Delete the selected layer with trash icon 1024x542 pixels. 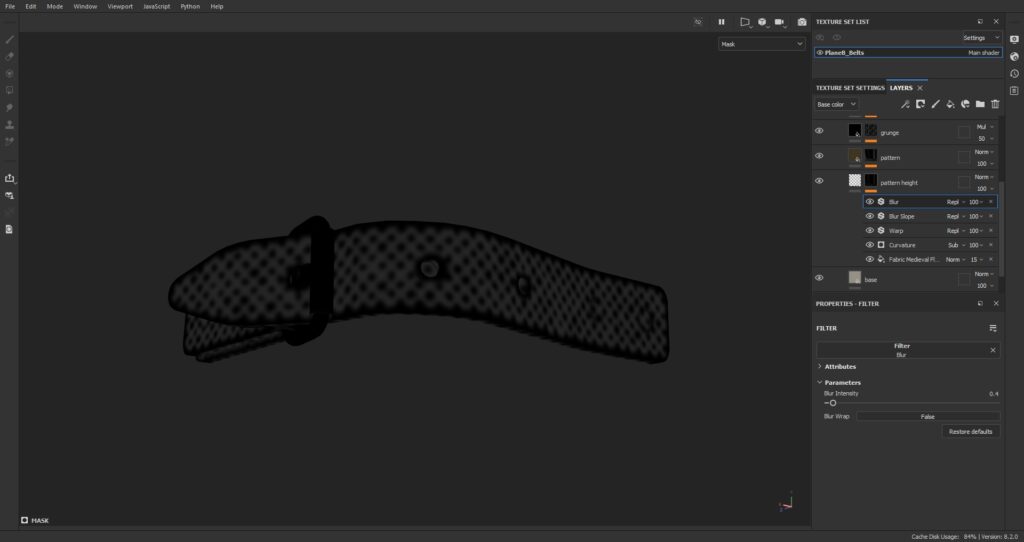click(x=995, y=104)
